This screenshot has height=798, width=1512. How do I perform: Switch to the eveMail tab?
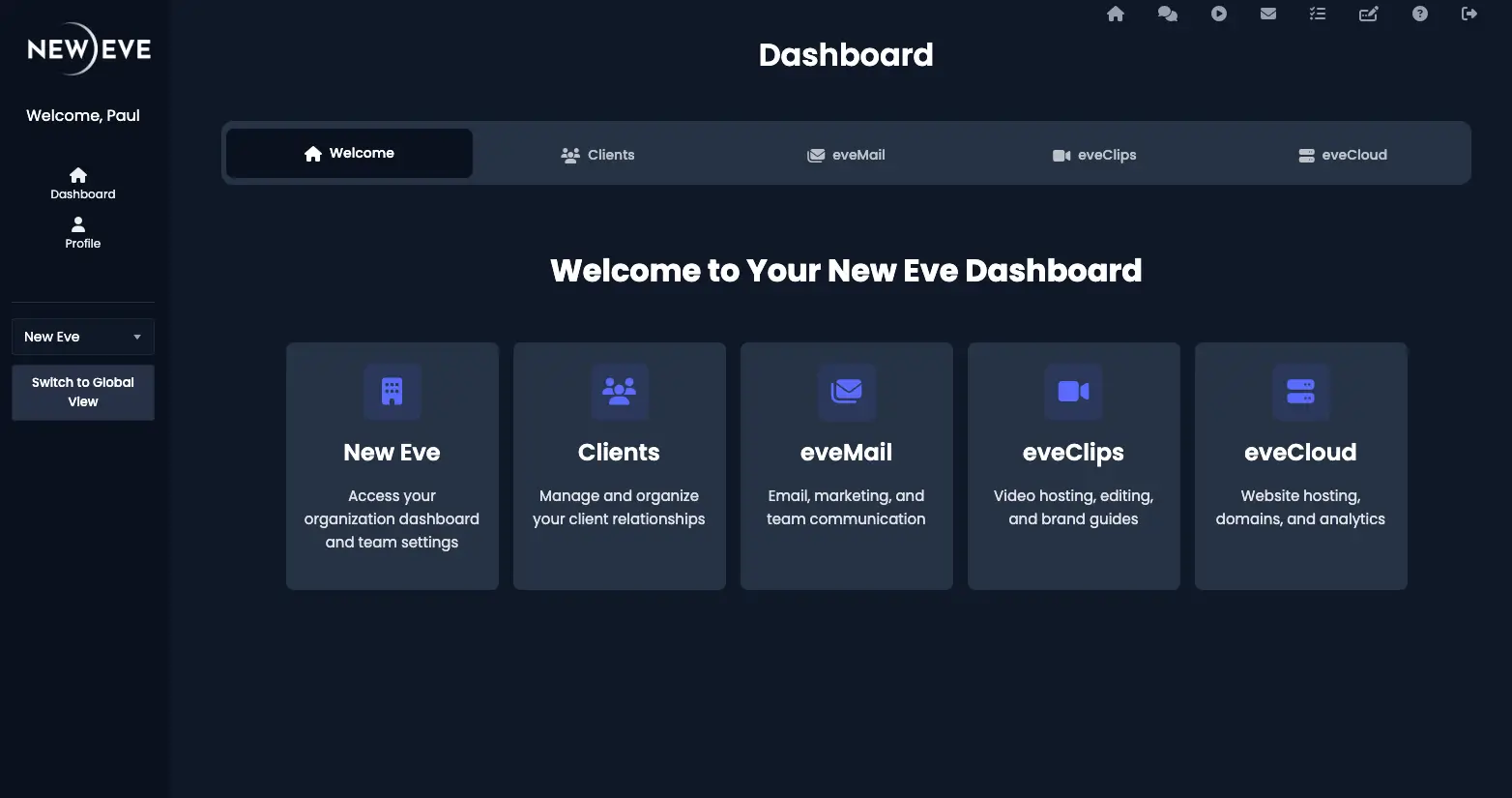click(846, 155)
